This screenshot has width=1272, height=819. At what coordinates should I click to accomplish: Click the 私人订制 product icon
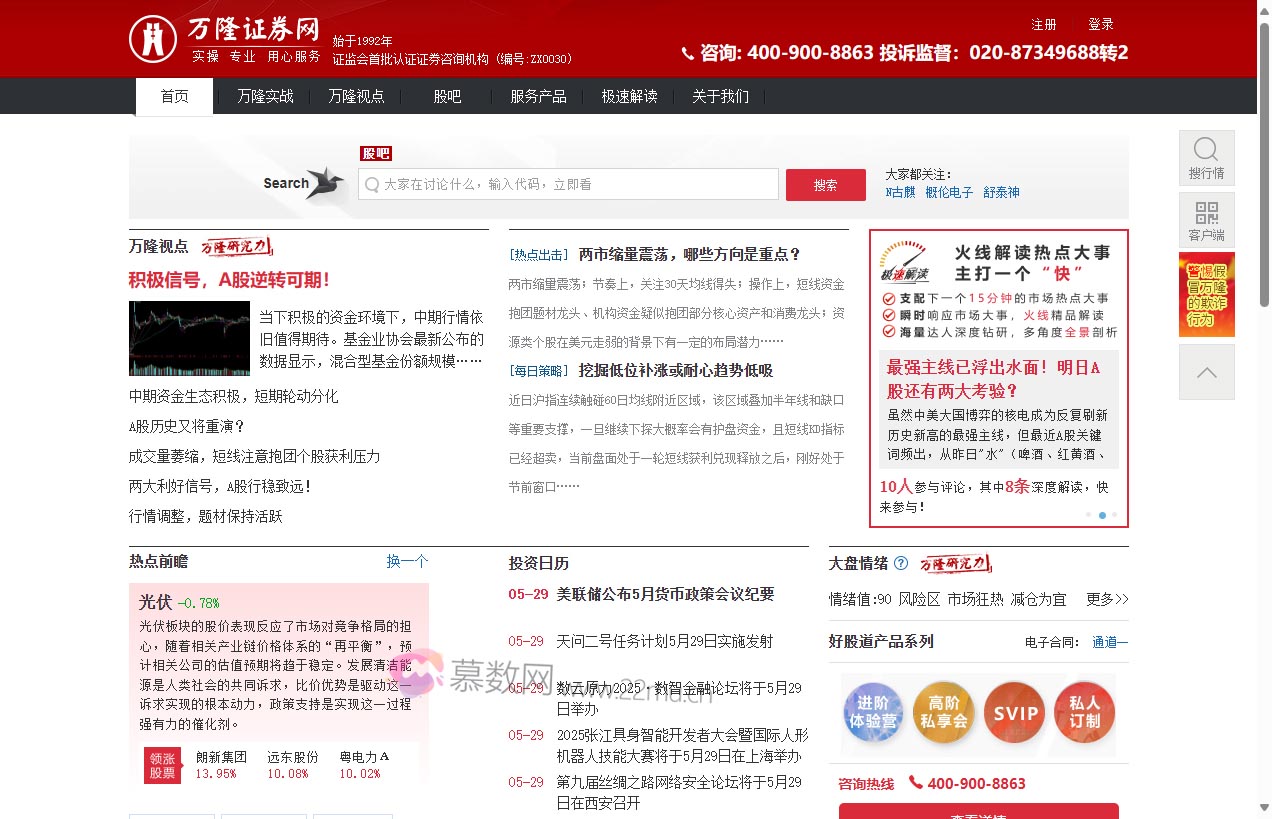click(x=1084, y=712)
